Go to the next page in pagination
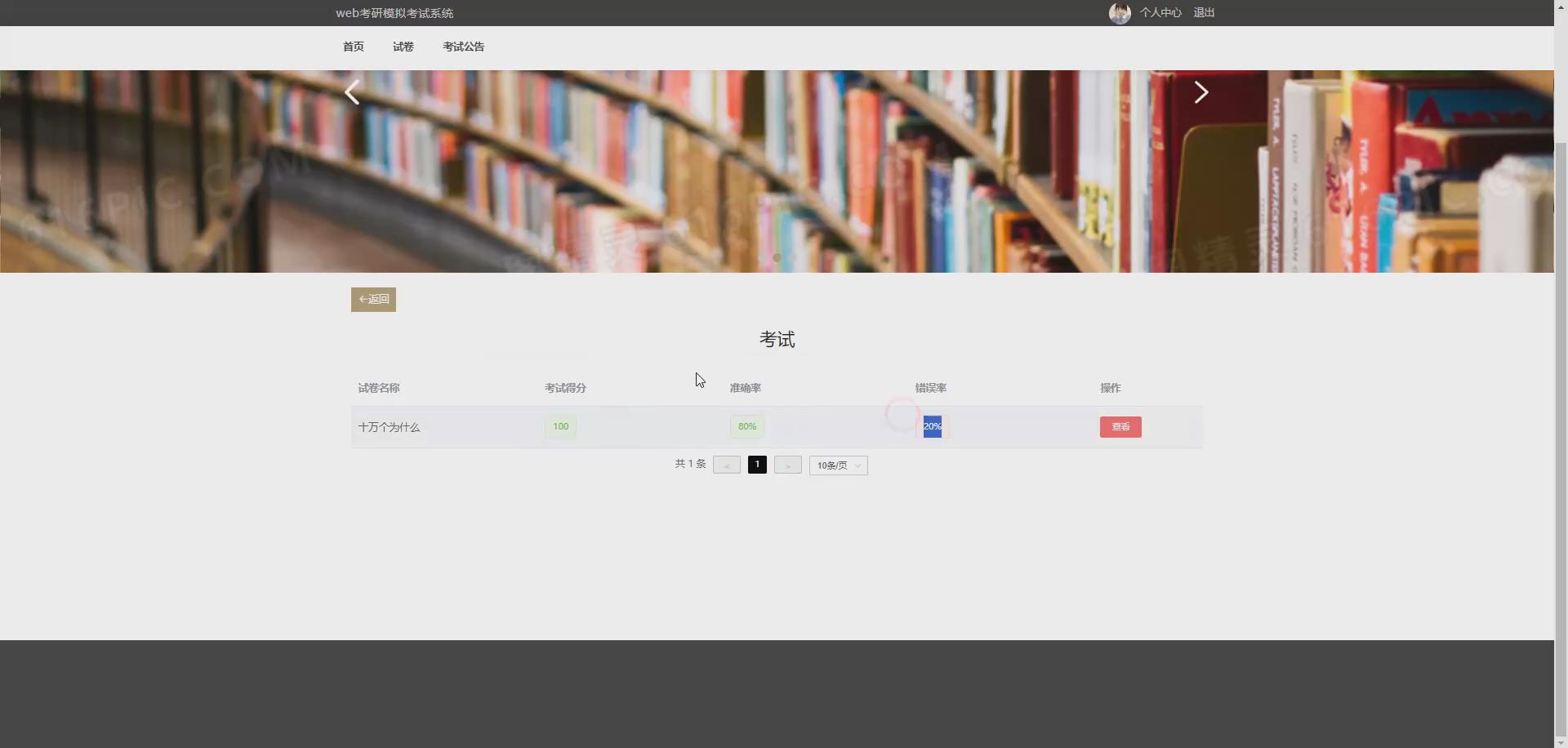The image size is (1568, 748). tap(787, 465)
